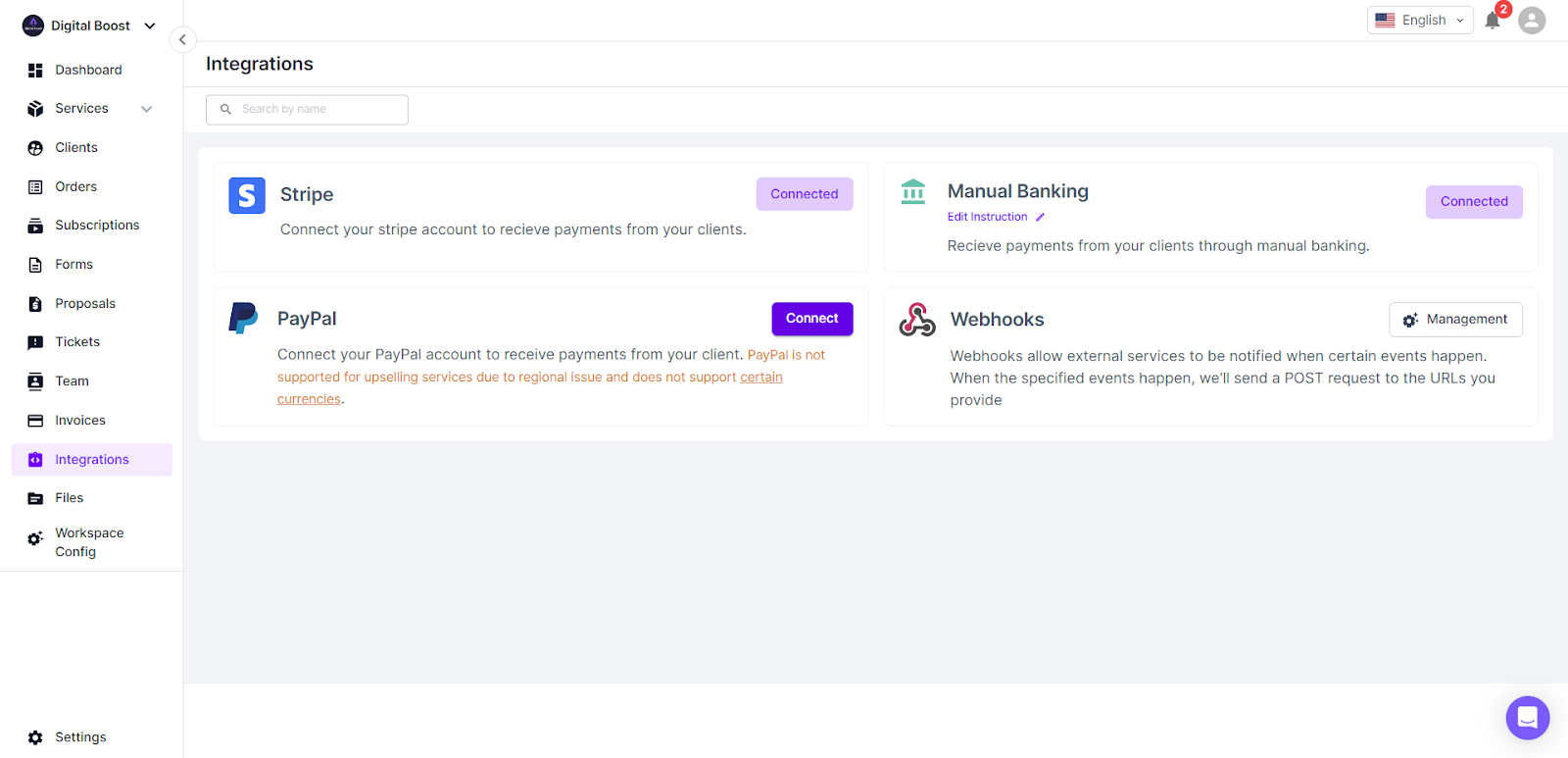Click the Clients icon in sidebar
The width and height of the screenshot is (1568, 758).
point(35,148)
